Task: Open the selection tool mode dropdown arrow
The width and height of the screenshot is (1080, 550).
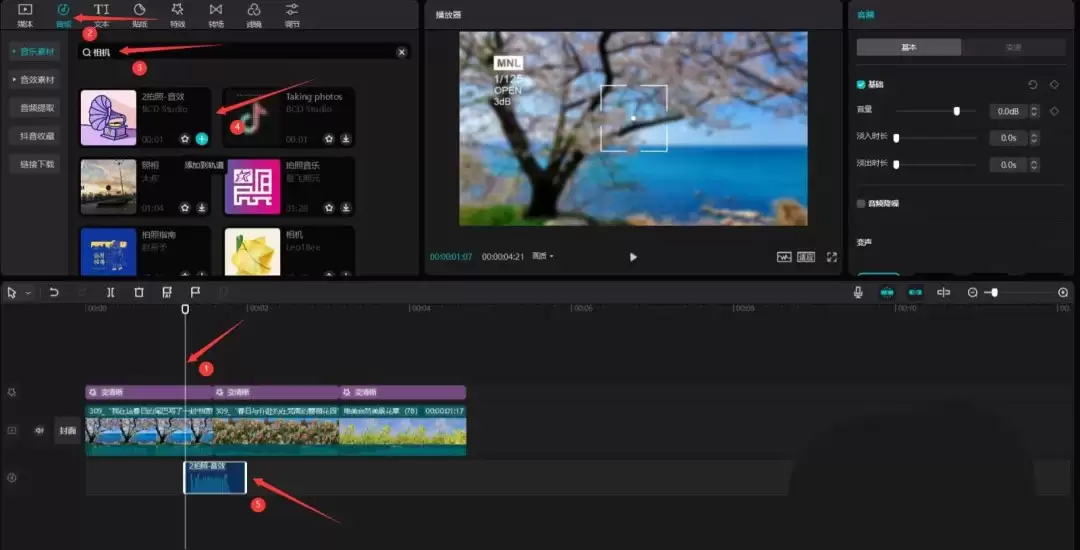Action: [x=28, y=293]
